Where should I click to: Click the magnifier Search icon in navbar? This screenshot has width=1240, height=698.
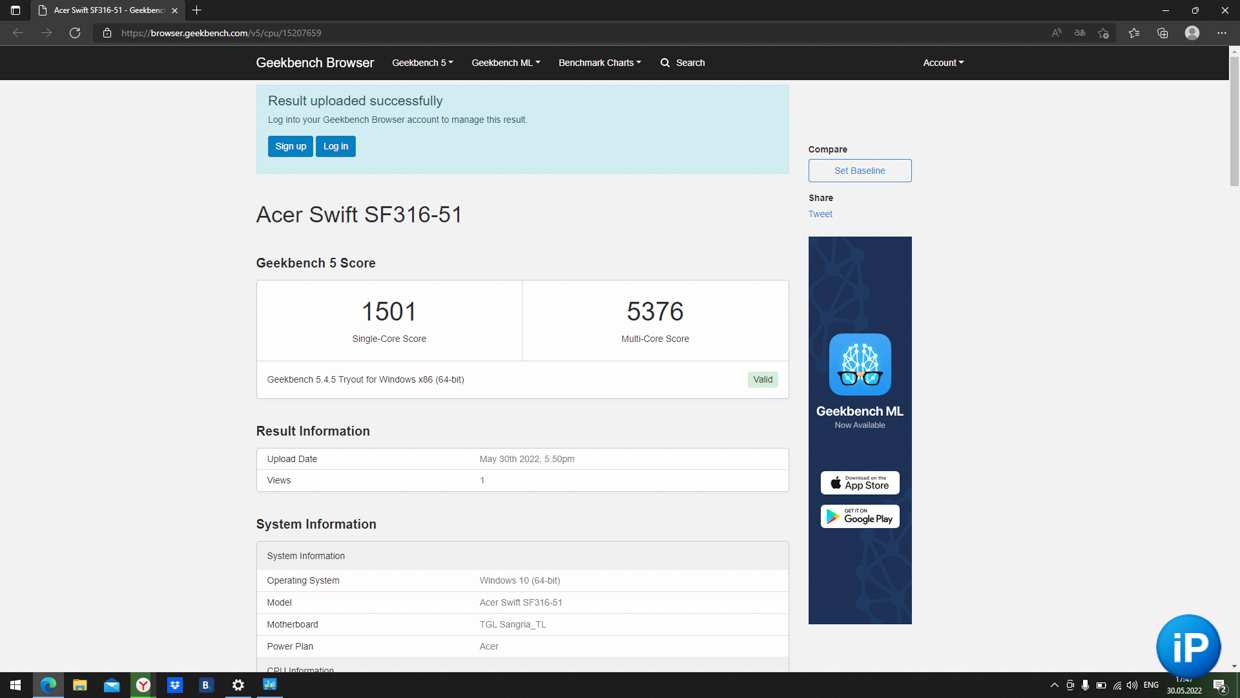click(x=665, y=63)
